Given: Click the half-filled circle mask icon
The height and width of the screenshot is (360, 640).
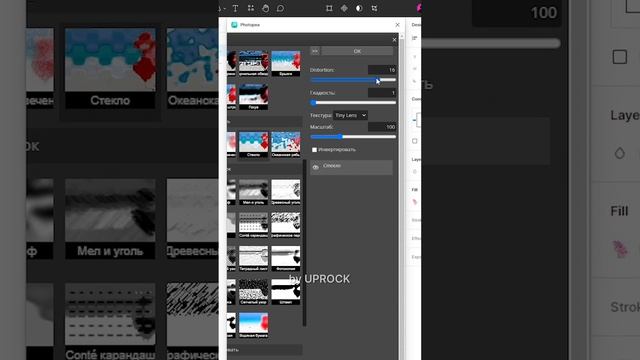Looking at the screenshot, I should pyautogui.click(x=359, y=8).
